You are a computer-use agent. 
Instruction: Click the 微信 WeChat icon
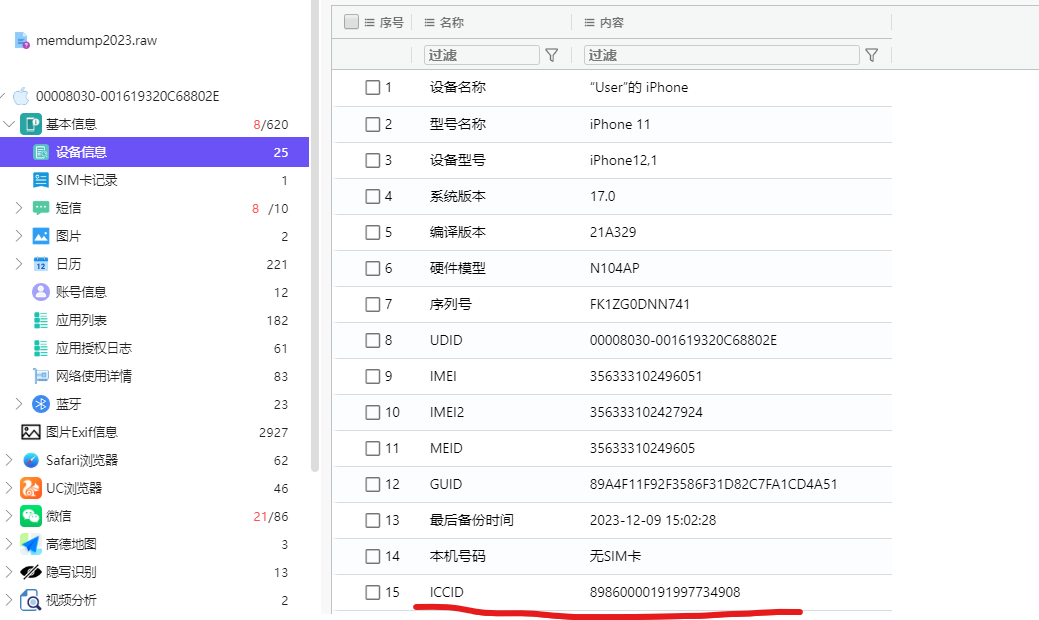tap(30, 516)
